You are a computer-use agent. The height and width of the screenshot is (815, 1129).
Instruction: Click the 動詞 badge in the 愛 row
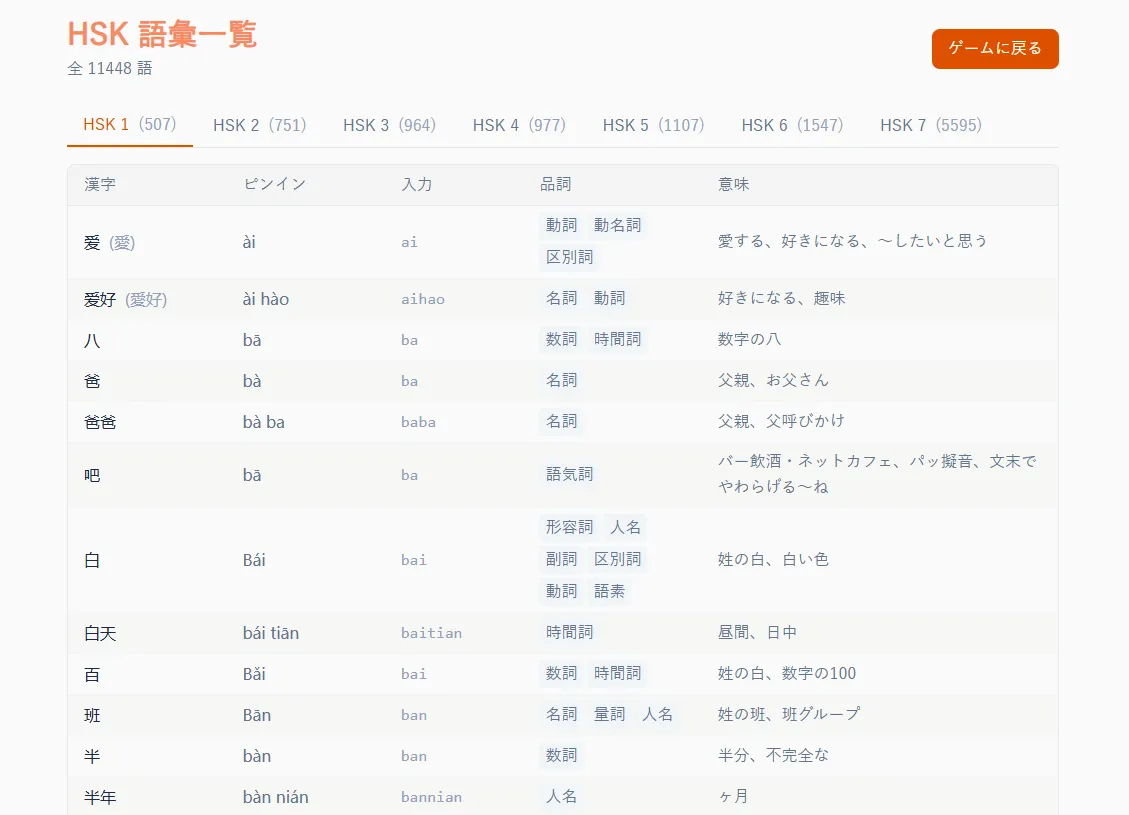(561, 224)
